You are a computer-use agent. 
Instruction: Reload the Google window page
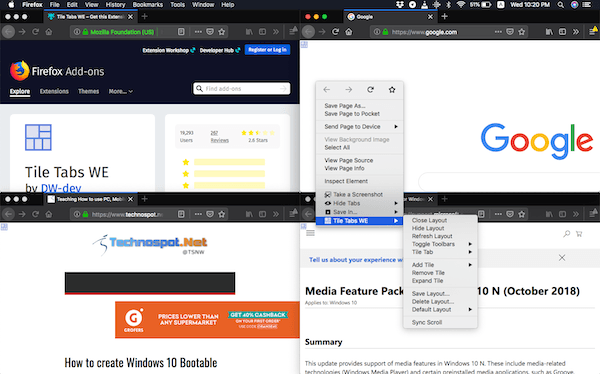[335, 32]
